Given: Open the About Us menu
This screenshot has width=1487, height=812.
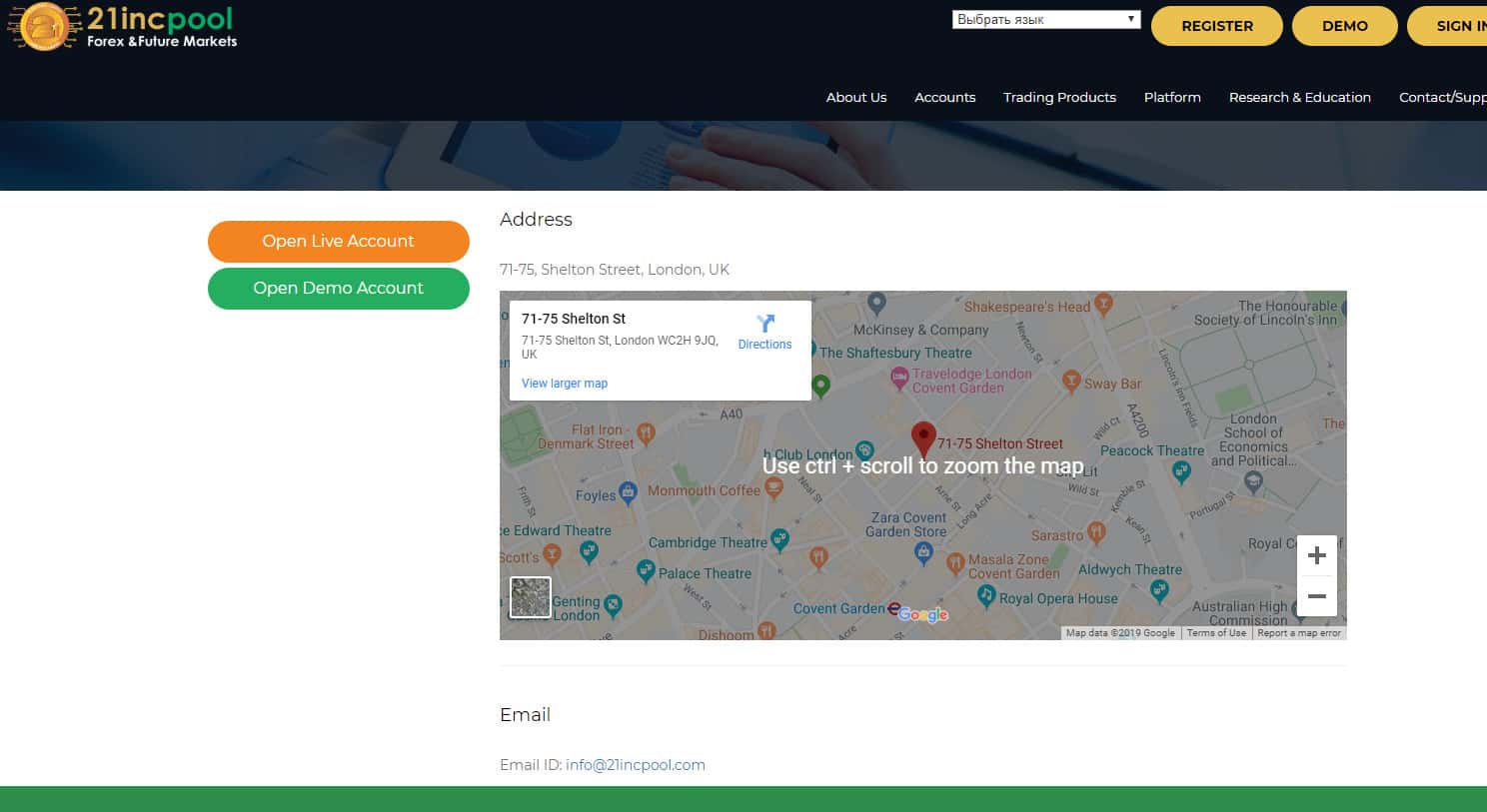Looking at the screenshot, I should point(856,97).
